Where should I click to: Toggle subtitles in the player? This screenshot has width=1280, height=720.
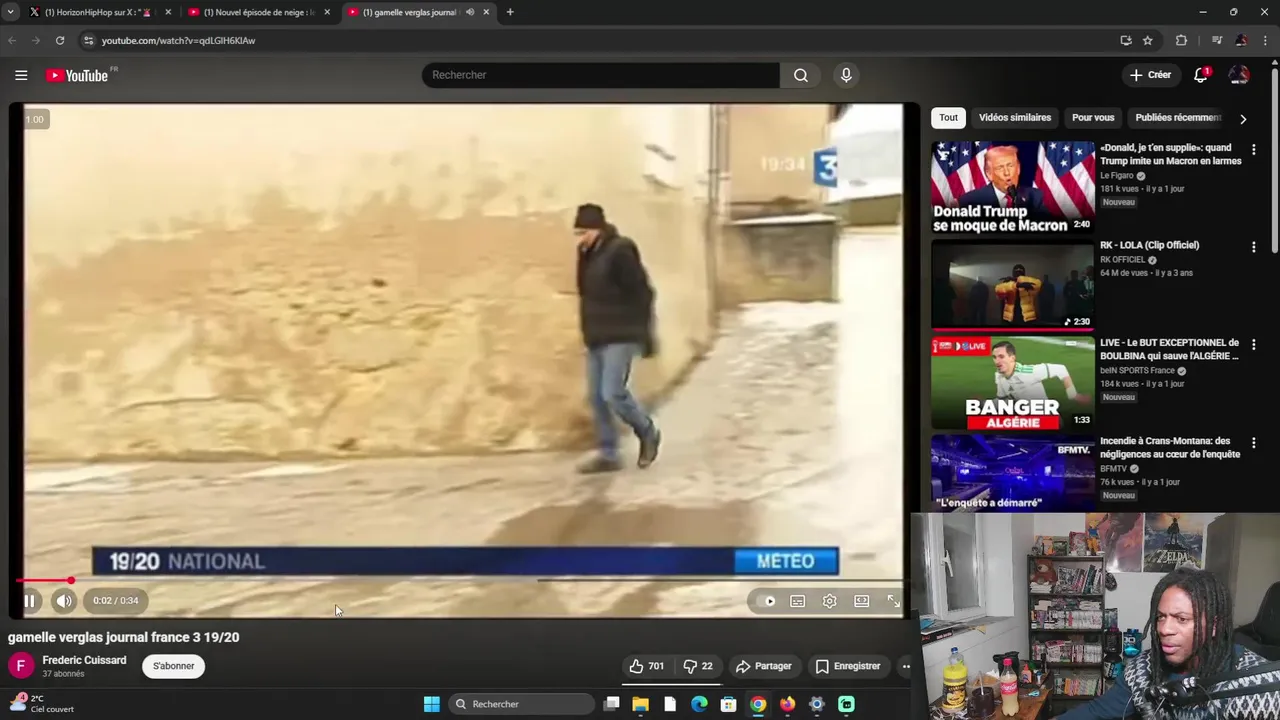(797, 601)
